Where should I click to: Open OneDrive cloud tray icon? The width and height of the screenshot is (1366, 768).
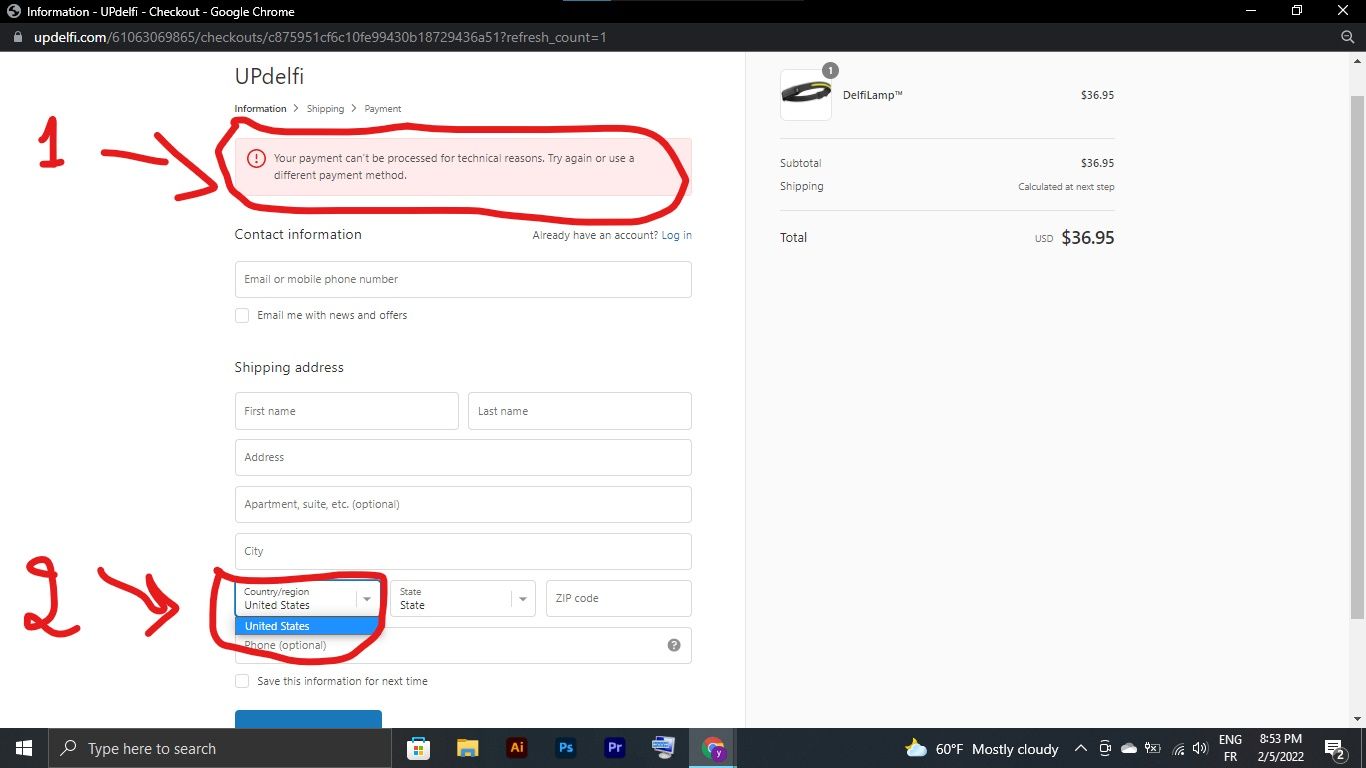1129,748
